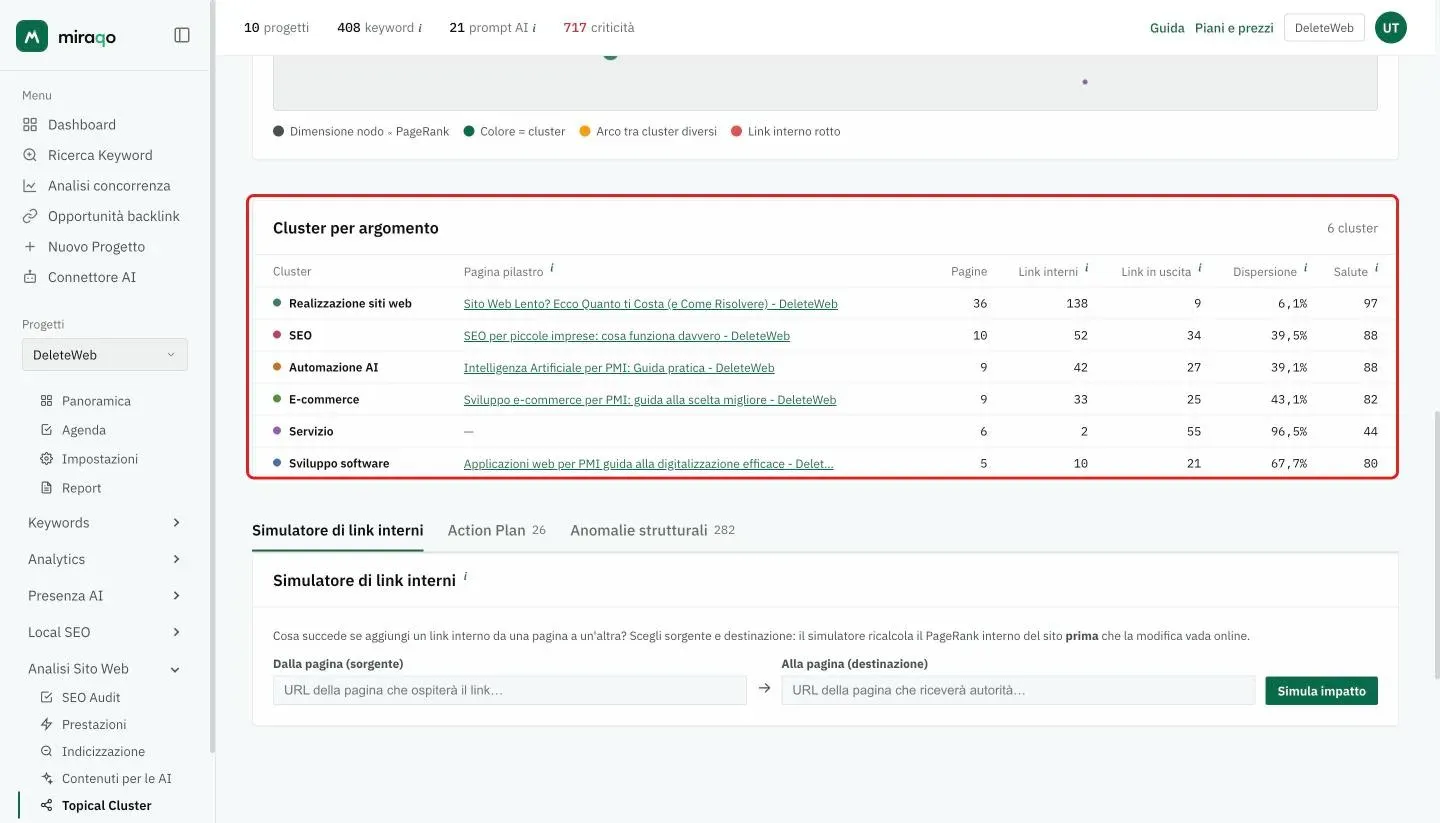Viewport: 1440px width, 823px height.
Task: Click the Simula impatto button
Action: tap(1321, 691)
